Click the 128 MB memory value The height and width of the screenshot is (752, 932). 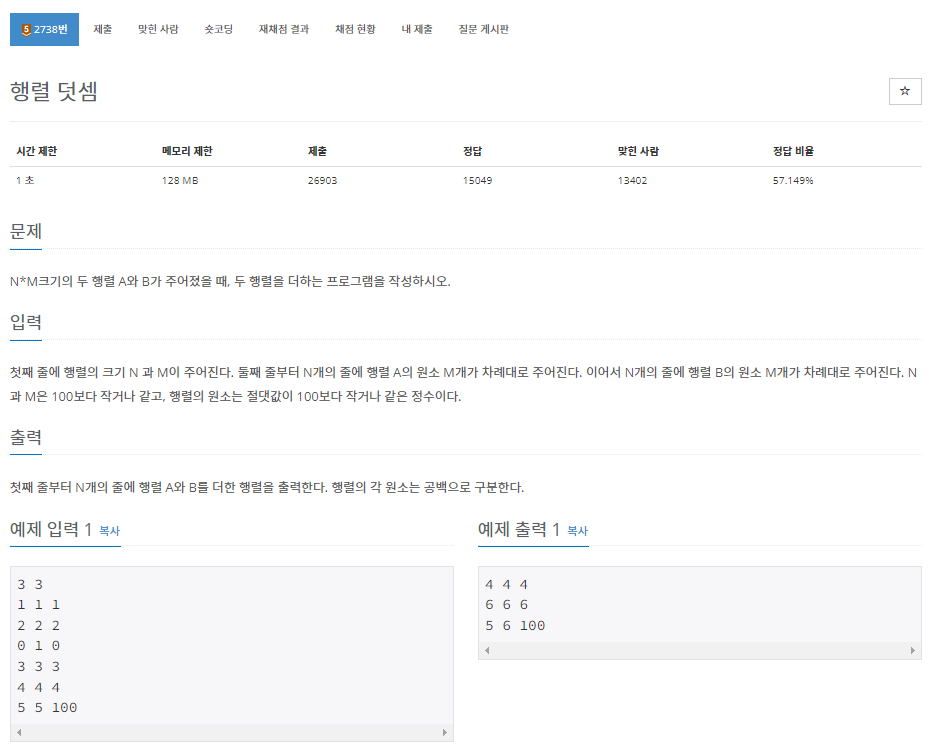(x=180, y=180)
